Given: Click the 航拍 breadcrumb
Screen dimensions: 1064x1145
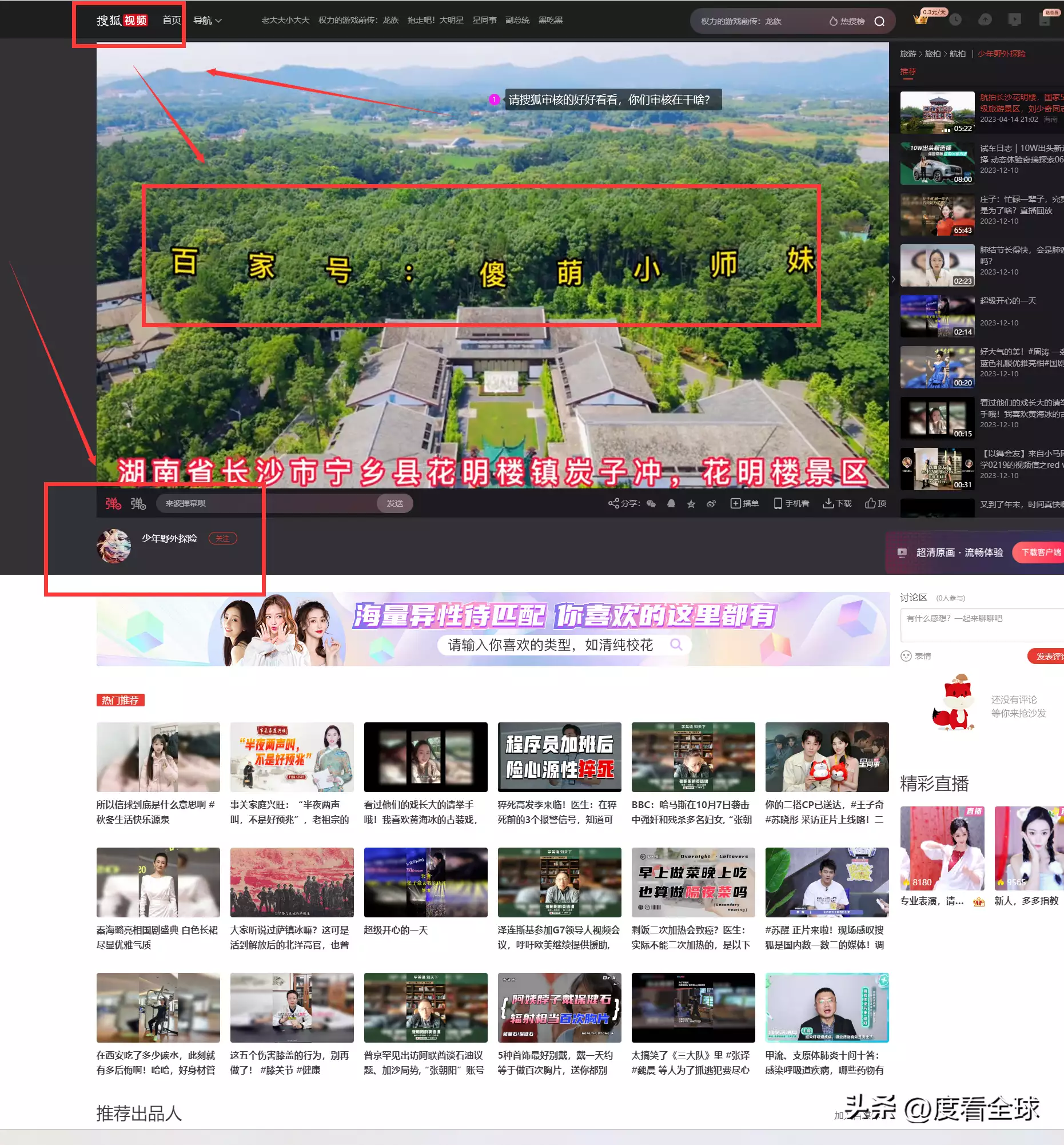Looking at the screenshot, I should click(958, 54).
